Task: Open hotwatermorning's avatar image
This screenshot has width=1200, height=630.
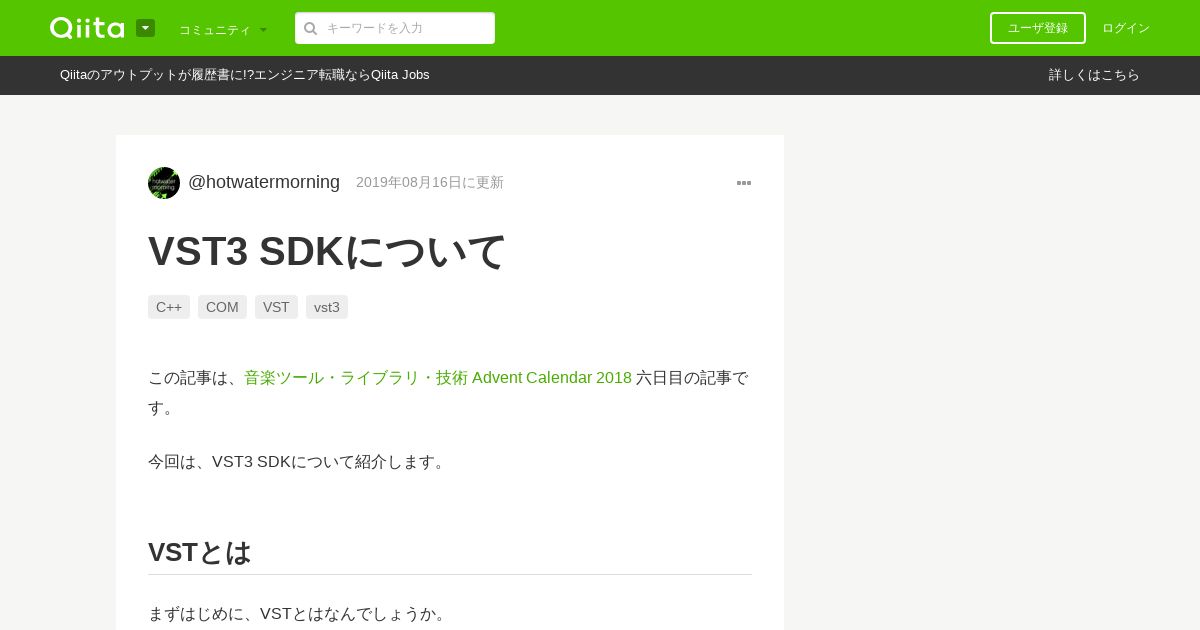Action: click(x=164, y=183)
